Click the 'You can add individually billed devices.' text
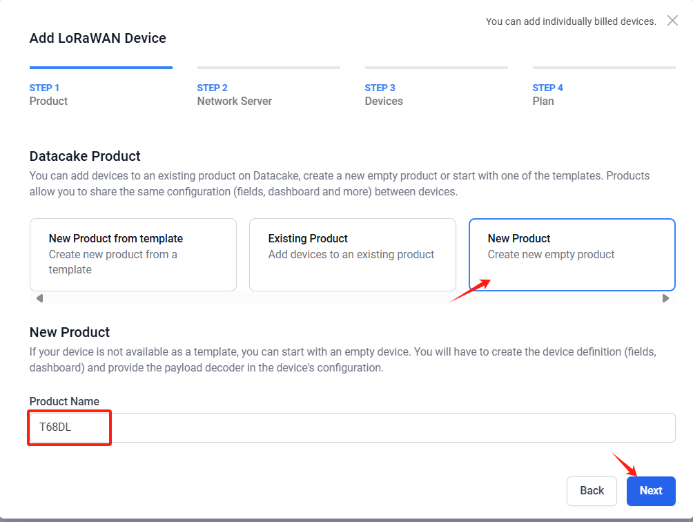The image size is (693, 522). 571,21
